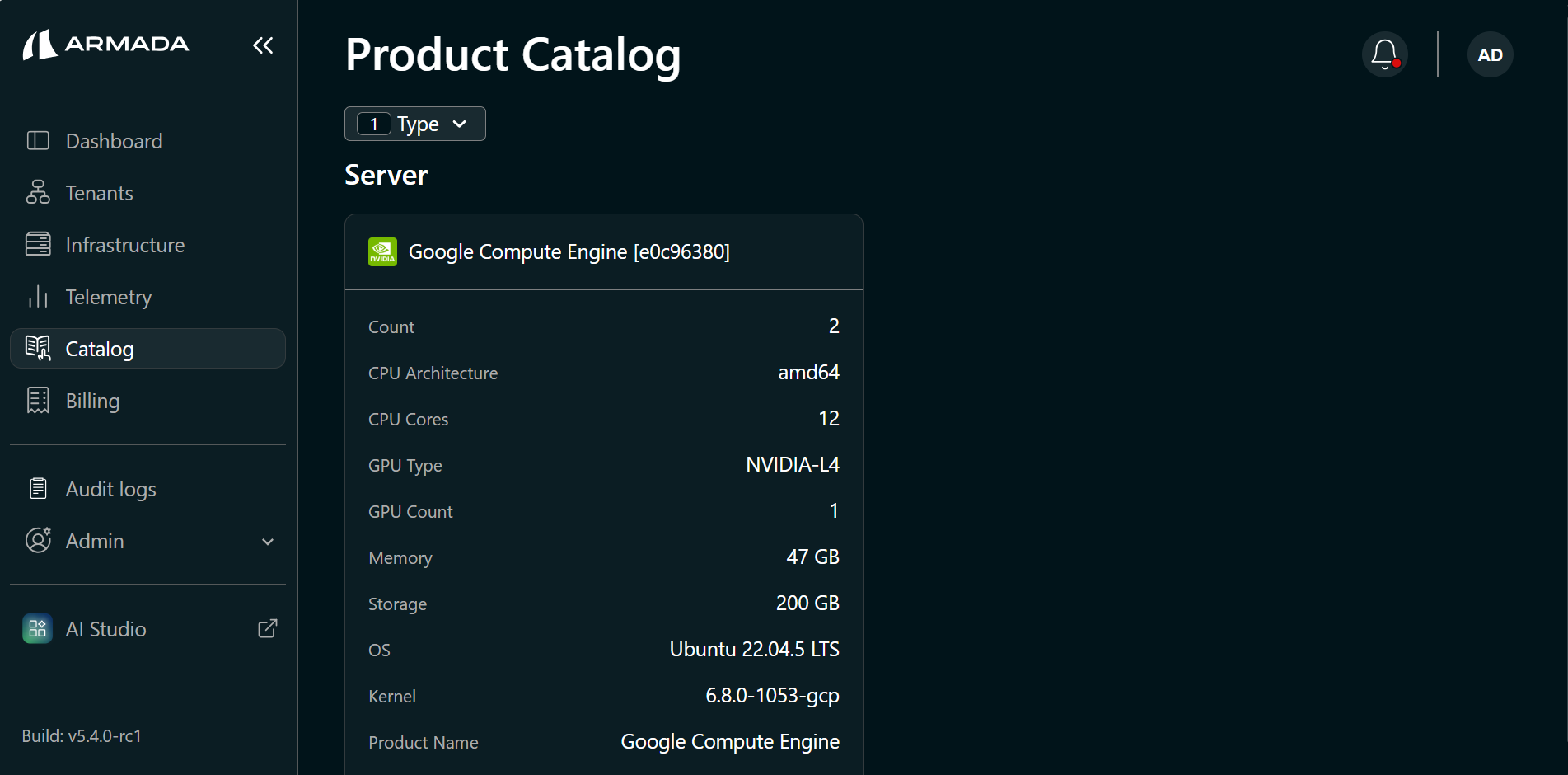Click the Server section heading

coord(386,175)
